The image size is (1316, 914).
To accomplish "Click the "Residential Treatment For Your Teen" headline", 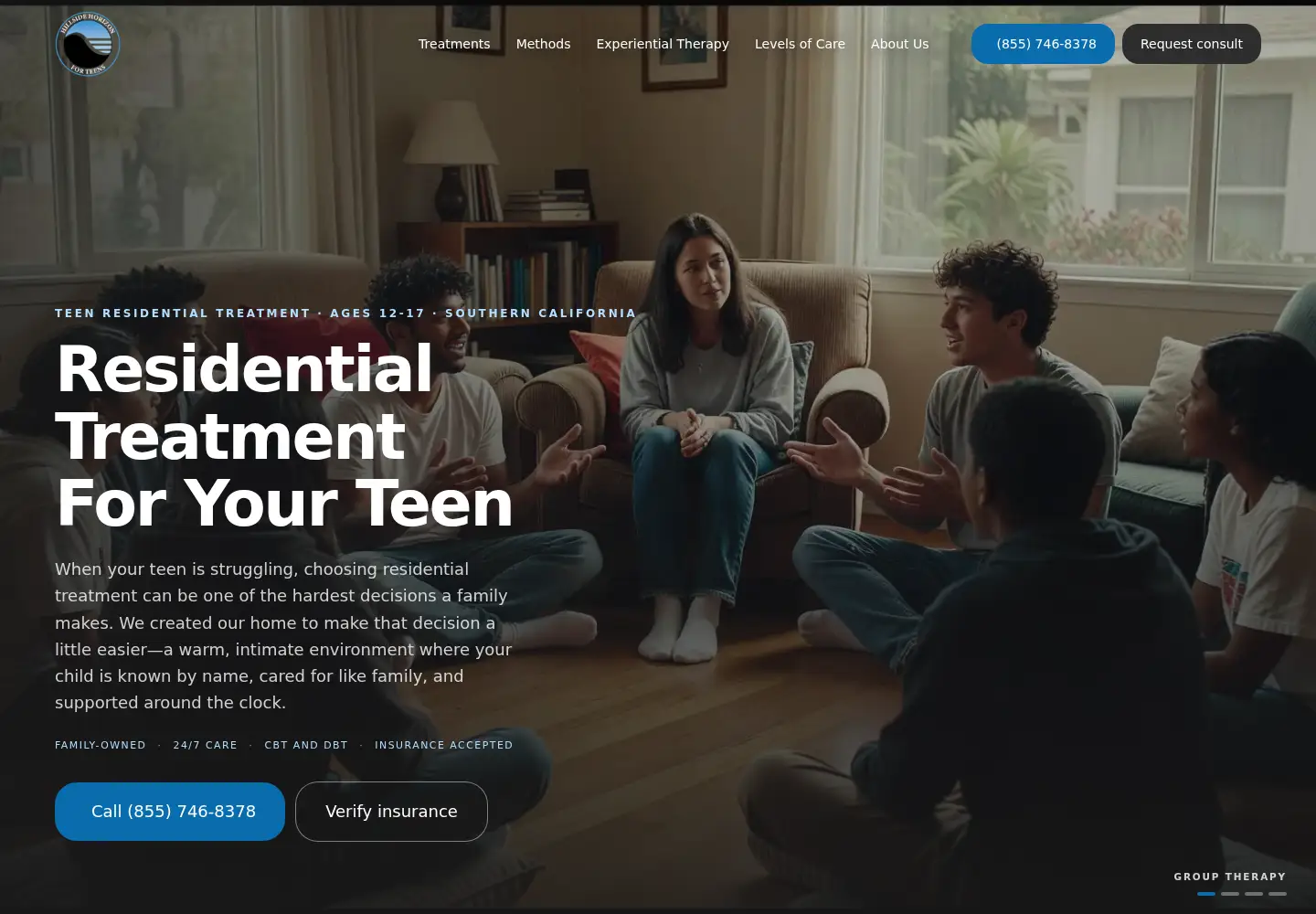I will click(x=284, y=436).
